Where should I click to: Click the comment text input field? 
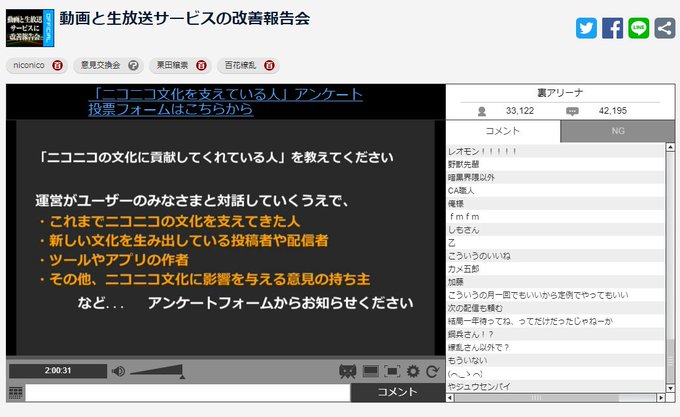pyautogui.click(x=188, y=393)
